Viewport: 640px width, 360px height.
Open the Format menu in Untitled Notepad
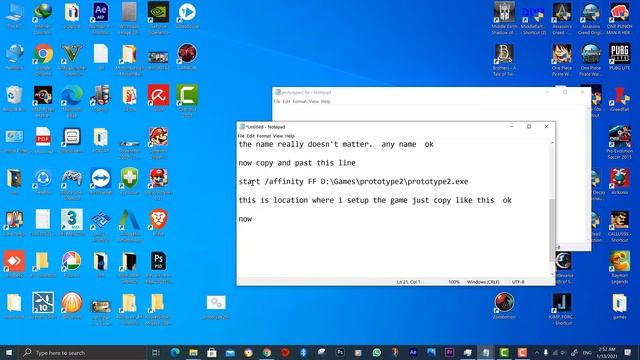coord(264,136)
